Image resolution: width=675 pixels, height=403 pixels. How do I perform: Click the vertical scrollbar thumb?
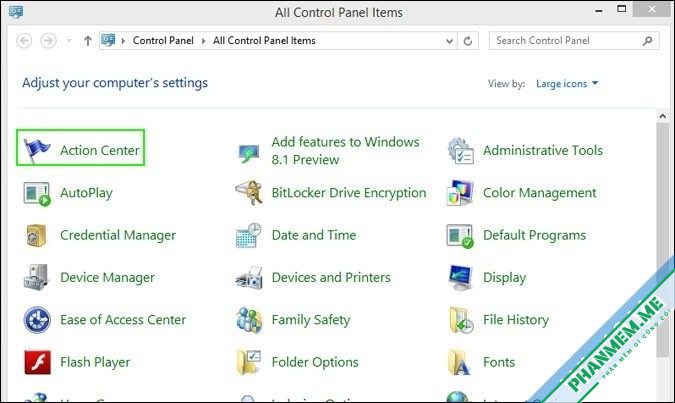click(663, 239)
